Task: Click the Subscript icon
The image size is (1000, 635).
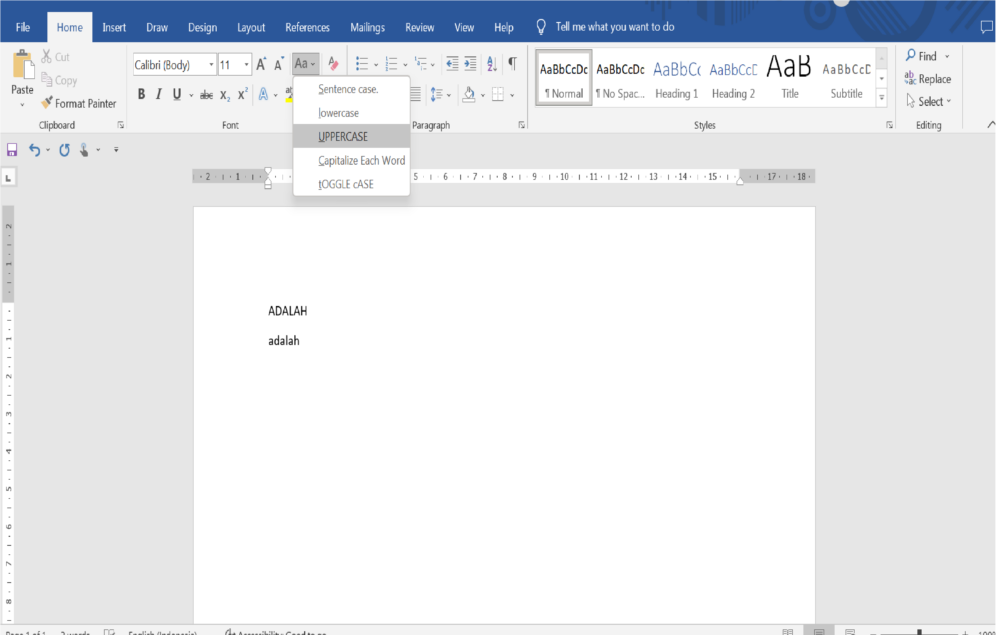Action: pos(225,95)
